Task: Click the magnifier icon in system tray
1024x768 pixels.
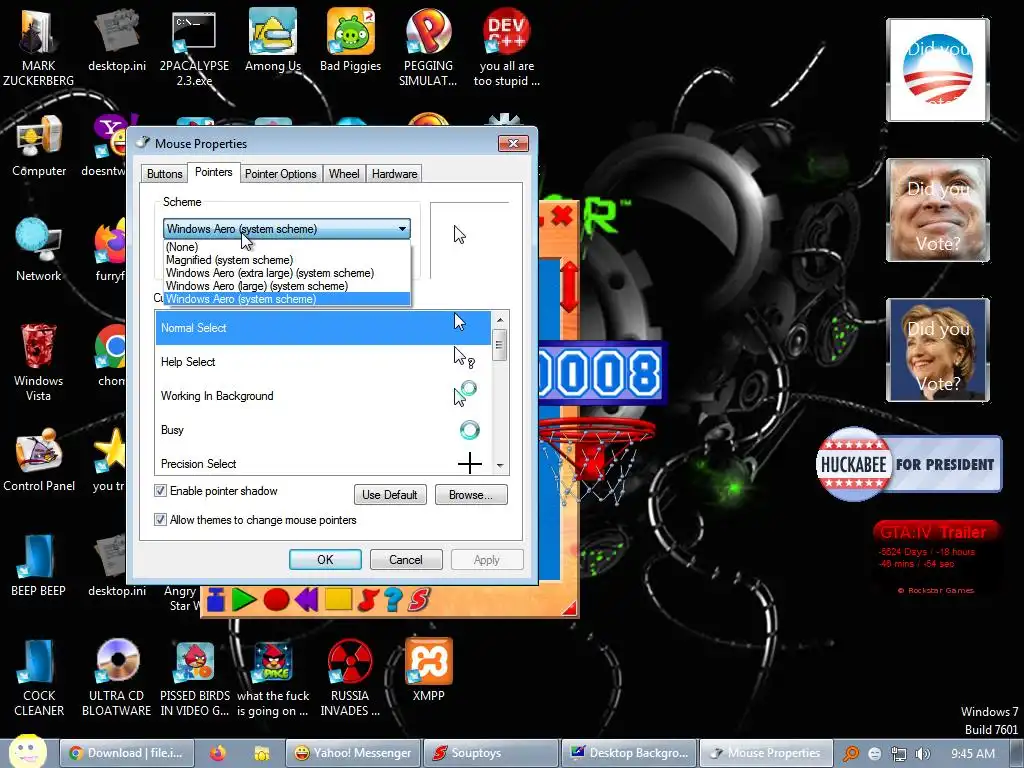Action: tap(851, 754)
